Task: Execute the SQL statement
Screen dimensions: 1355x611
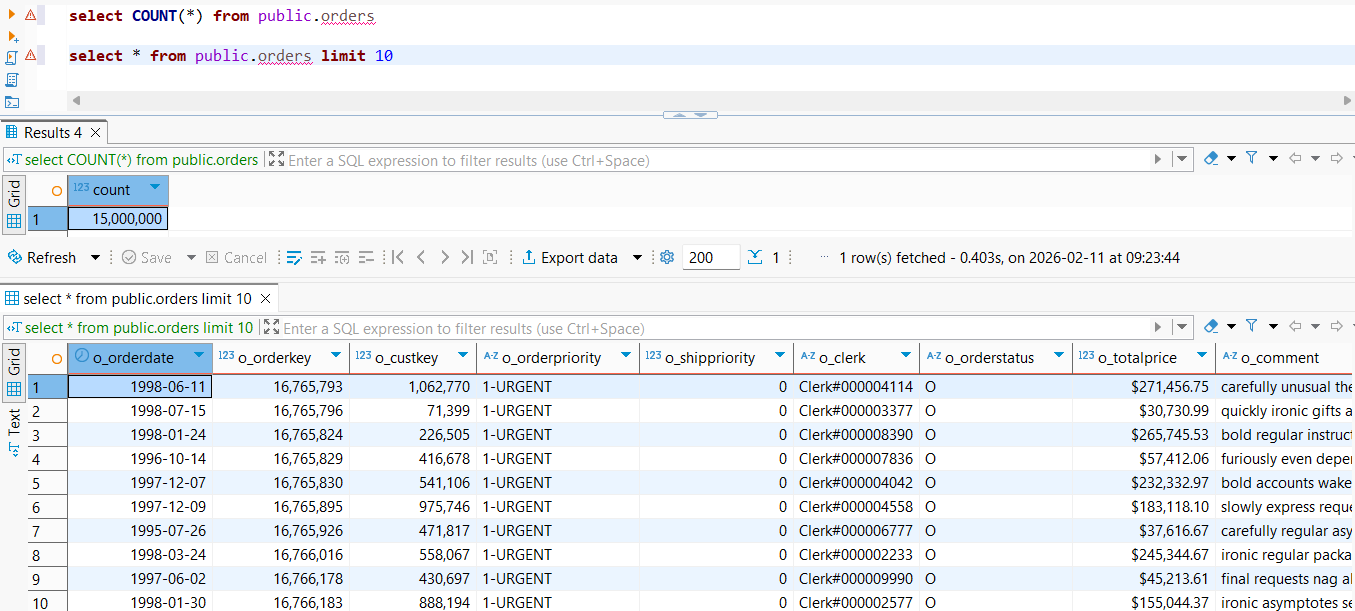Action: (x=12, y=14)
